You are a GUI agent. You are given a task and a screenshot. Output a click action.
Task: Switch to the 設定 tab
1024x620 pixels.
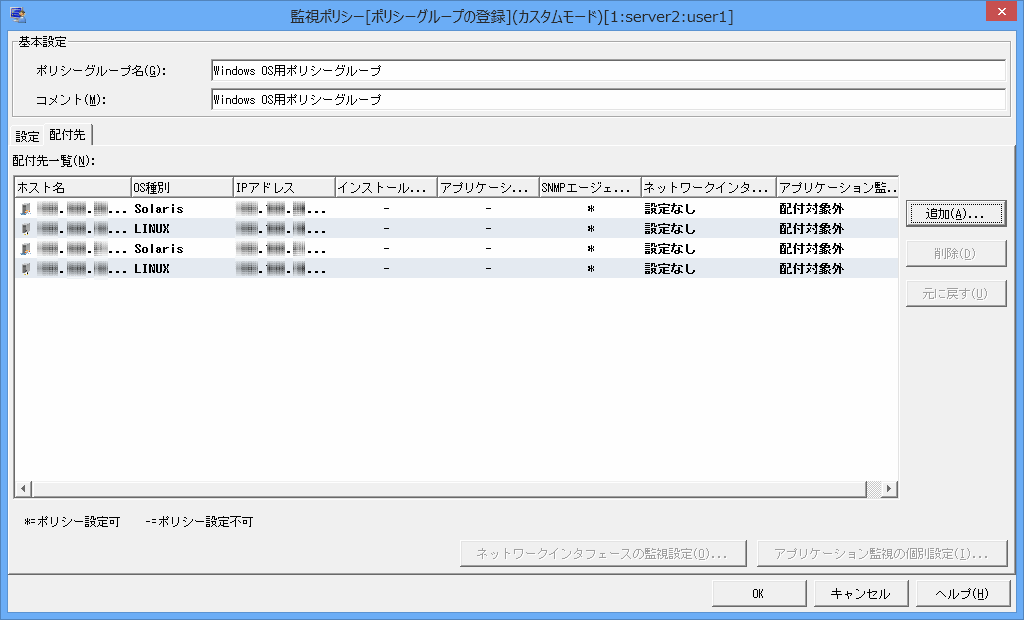[27, 136]
